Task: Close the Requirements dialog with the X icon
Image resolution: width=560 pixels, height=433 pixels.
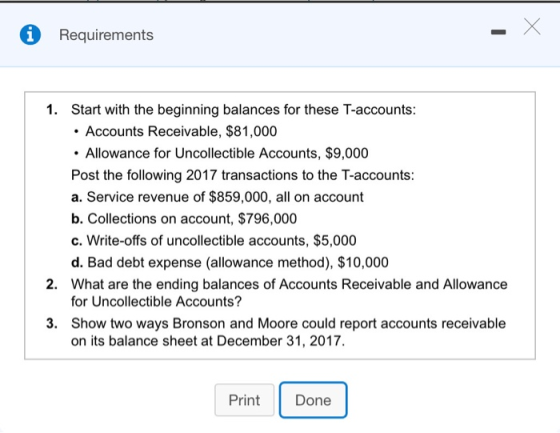Action: pos(532,26)
